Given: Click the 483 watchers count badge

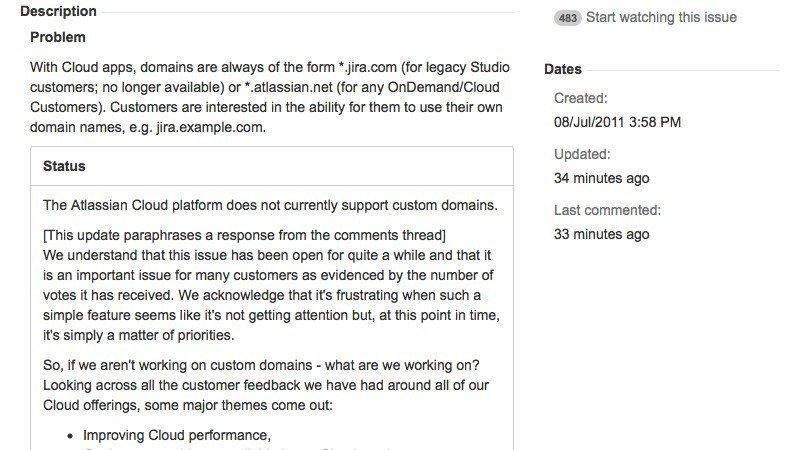Looking at the screenshot, I should (567, 18).
